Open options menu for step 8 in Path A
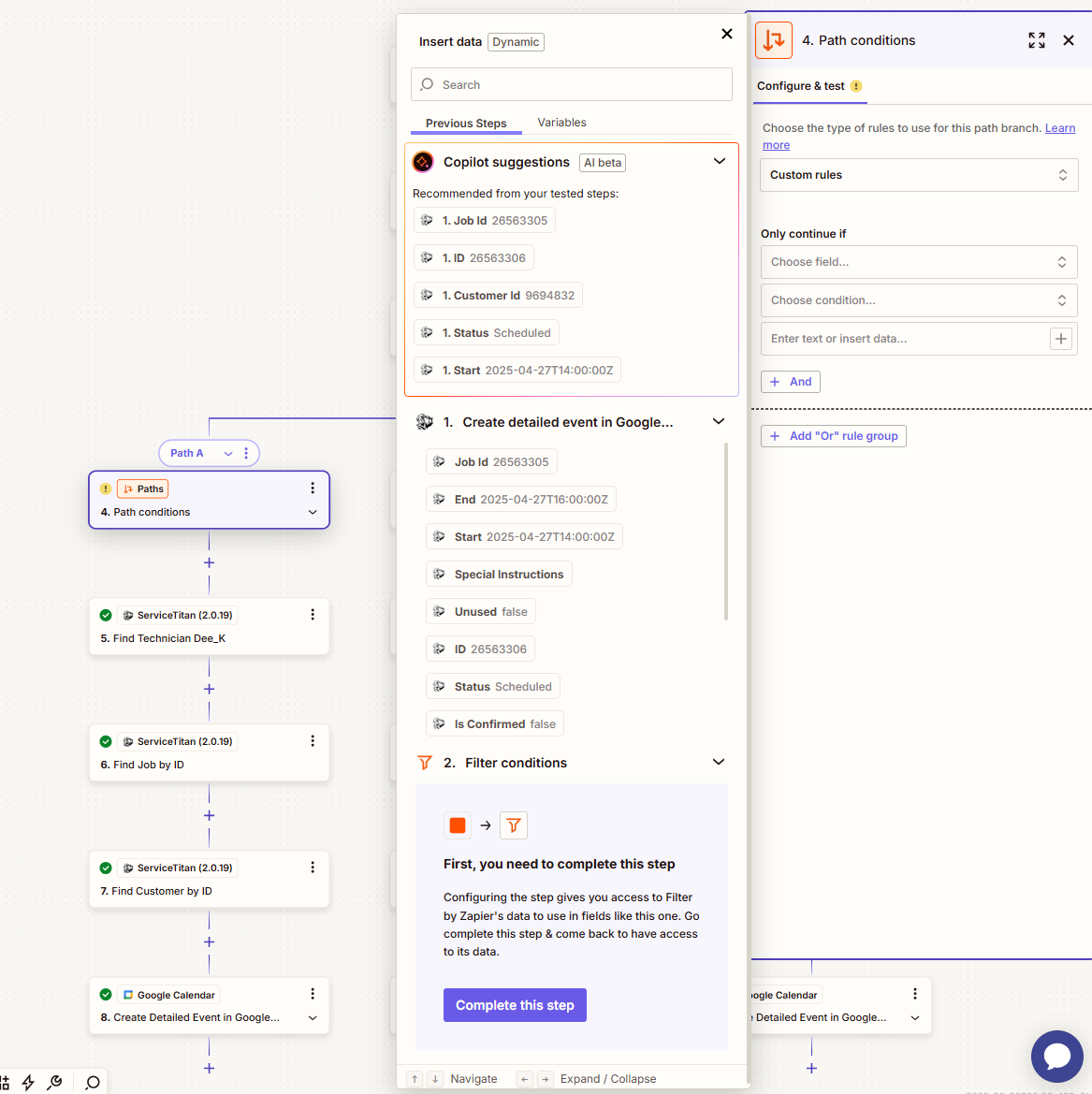1092x1094 pixels. [312, 994]
